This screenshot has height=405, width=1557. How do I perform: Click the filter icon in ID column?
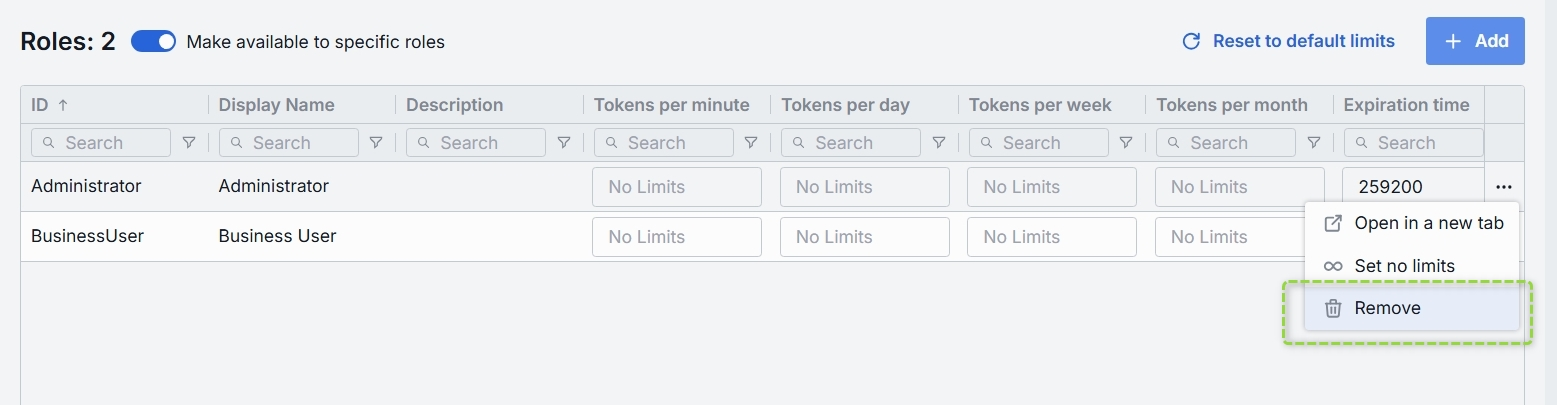point(188,143)
